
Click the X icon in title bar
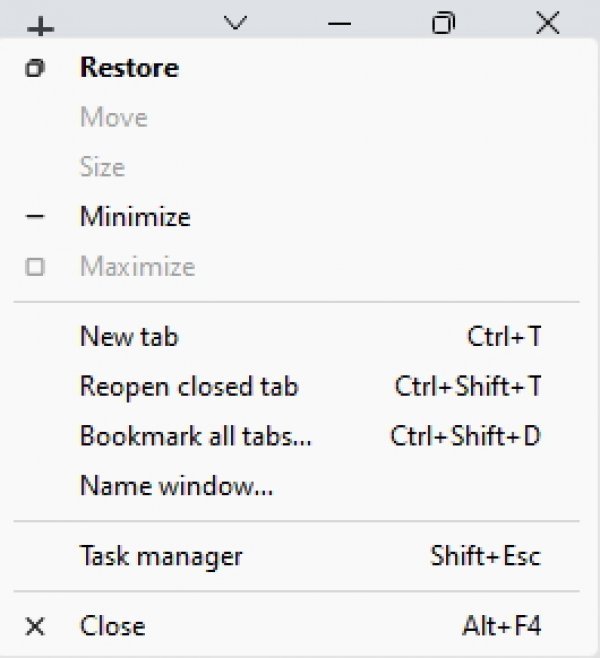click(548, 23)
